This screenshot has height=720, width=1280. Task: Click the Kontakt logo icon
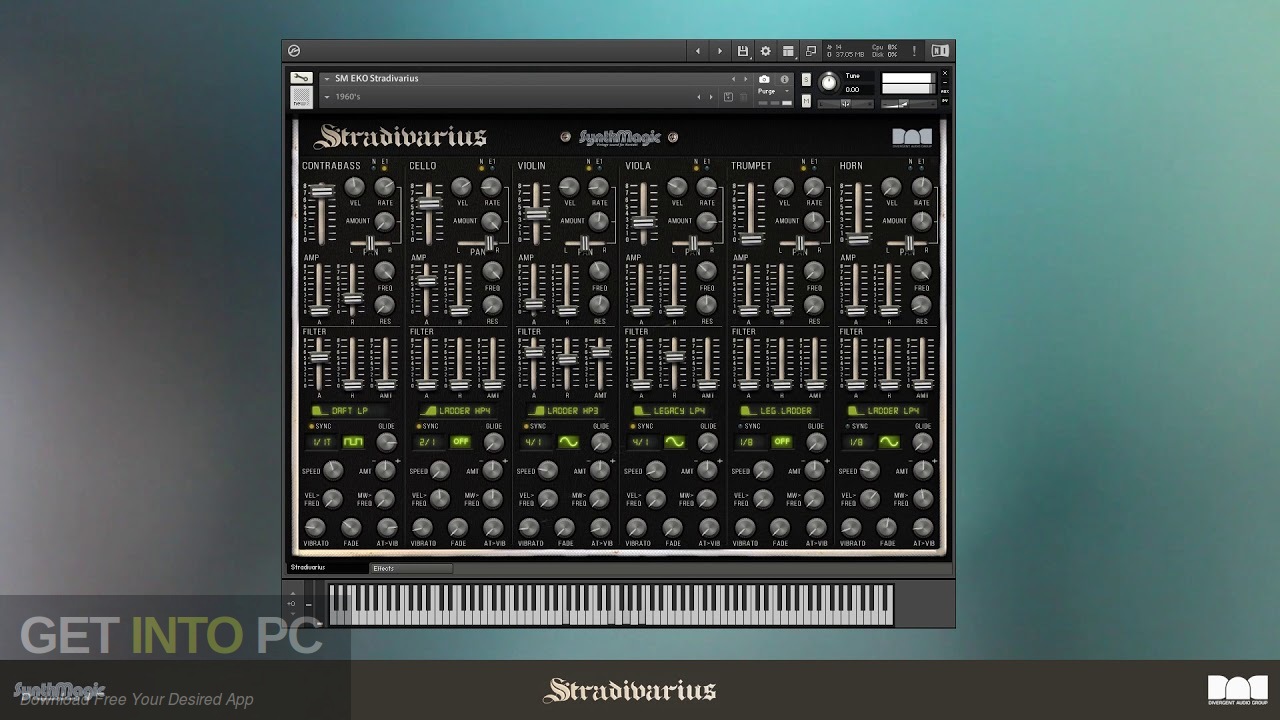(294, 51)
